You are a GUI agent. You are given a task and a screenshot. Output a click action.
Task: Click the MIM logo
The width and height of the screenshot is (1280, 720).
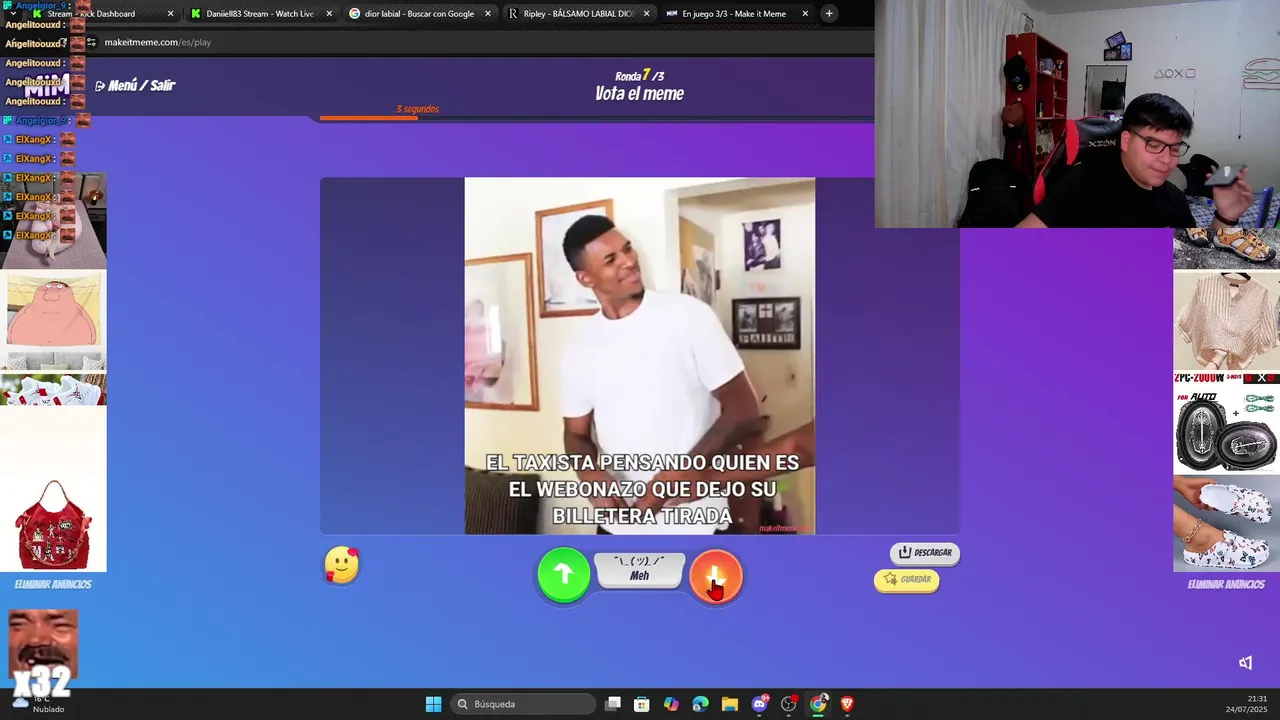click(x=47, y=87)
